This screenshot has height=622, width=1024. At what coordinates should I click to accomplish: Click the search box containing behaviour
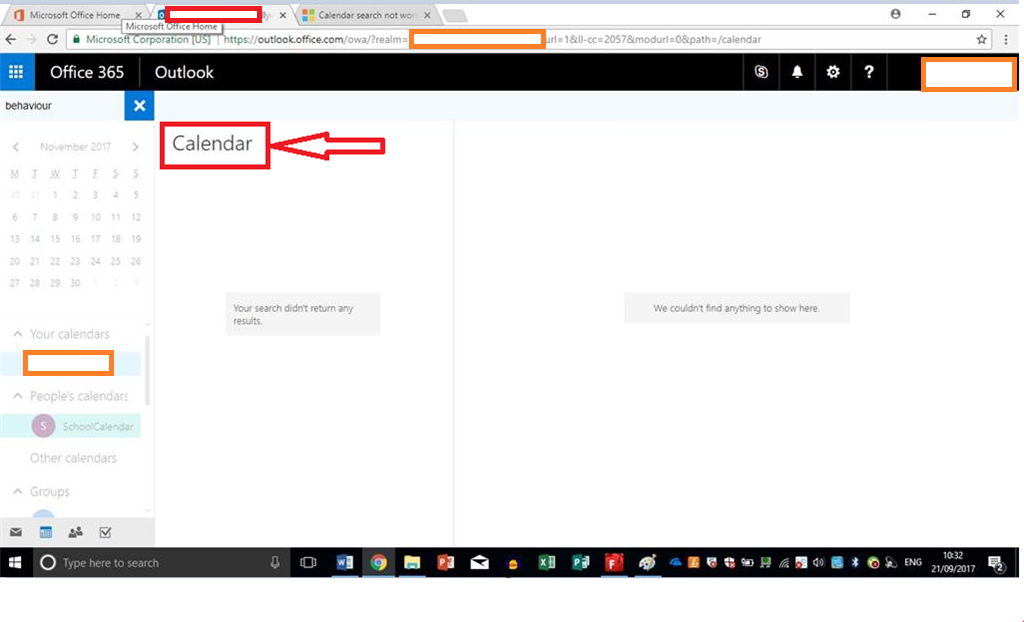62,106
